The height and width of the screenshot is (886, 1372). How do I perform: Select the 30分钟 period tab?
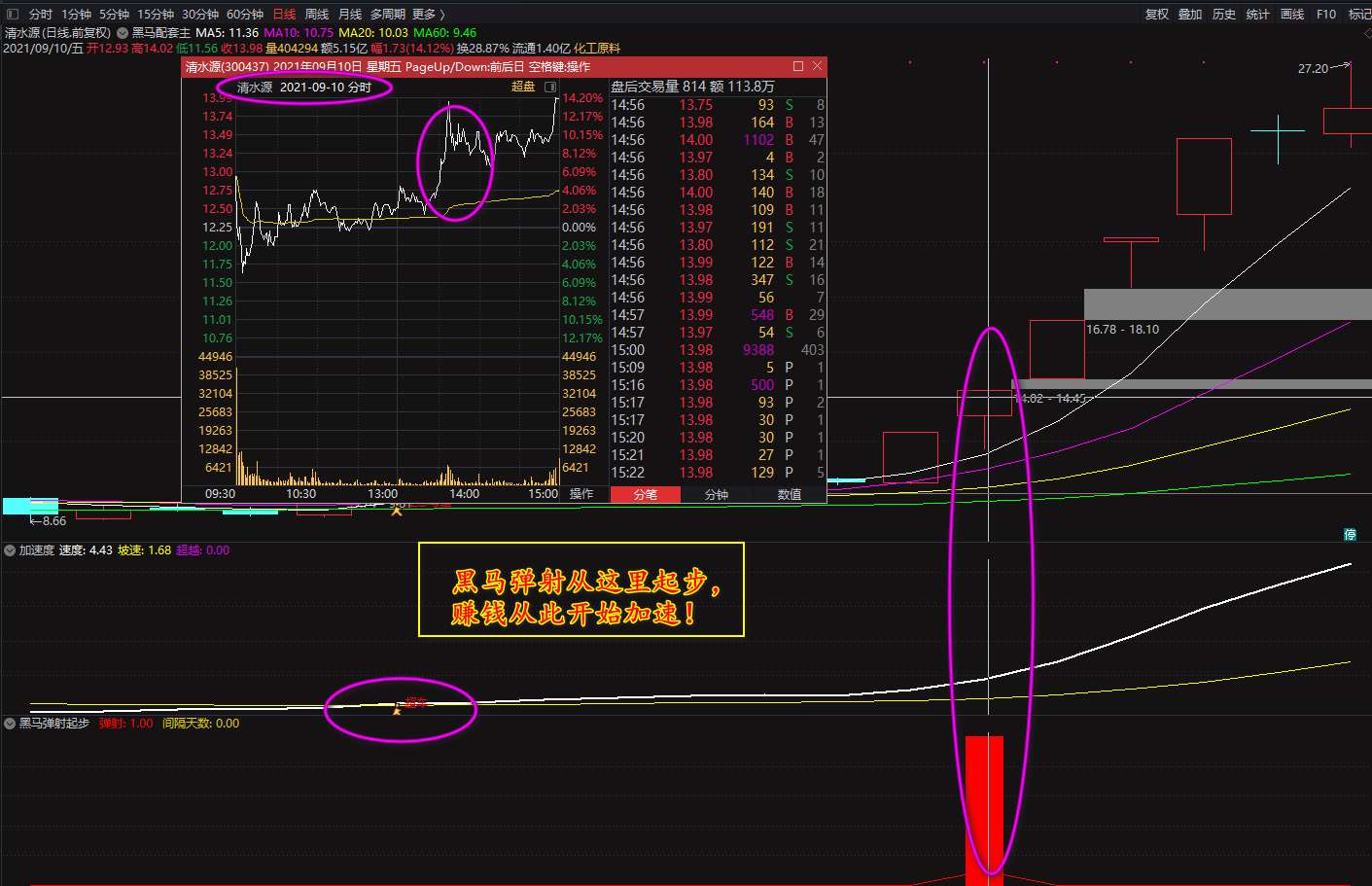point(200,15)
